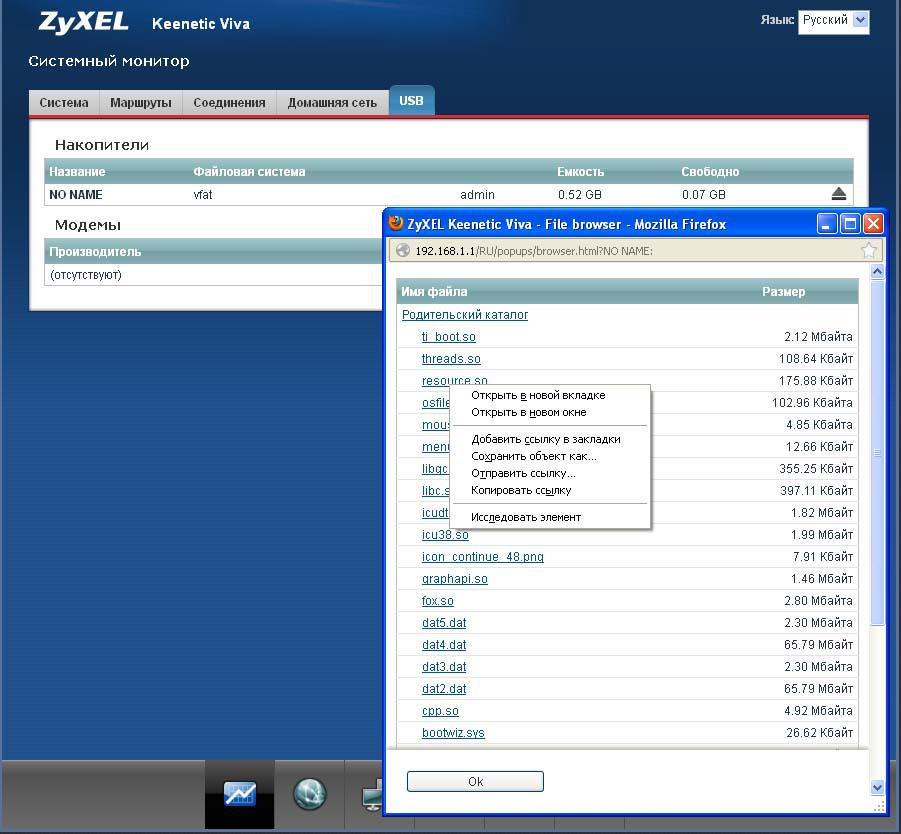Open the cpp.so file link
Viewport: 901px width, 834px height.
pyautogui.click(x=440, y=711)
